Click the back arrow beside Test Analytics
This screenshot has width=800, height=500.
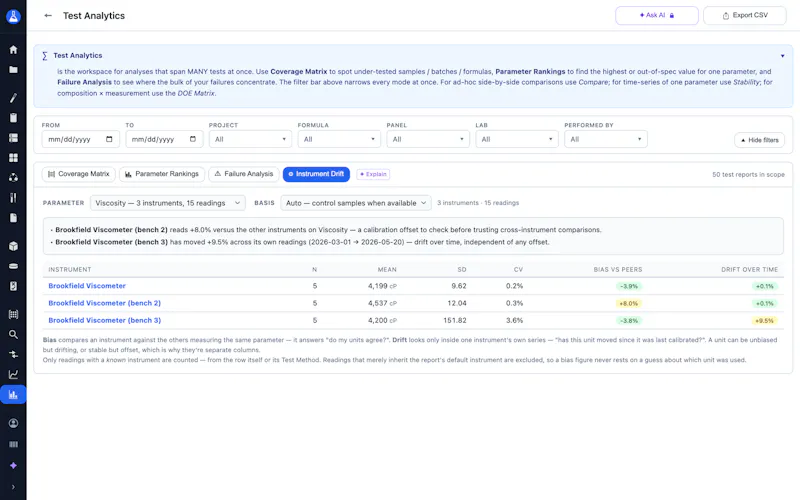[48, 16]
